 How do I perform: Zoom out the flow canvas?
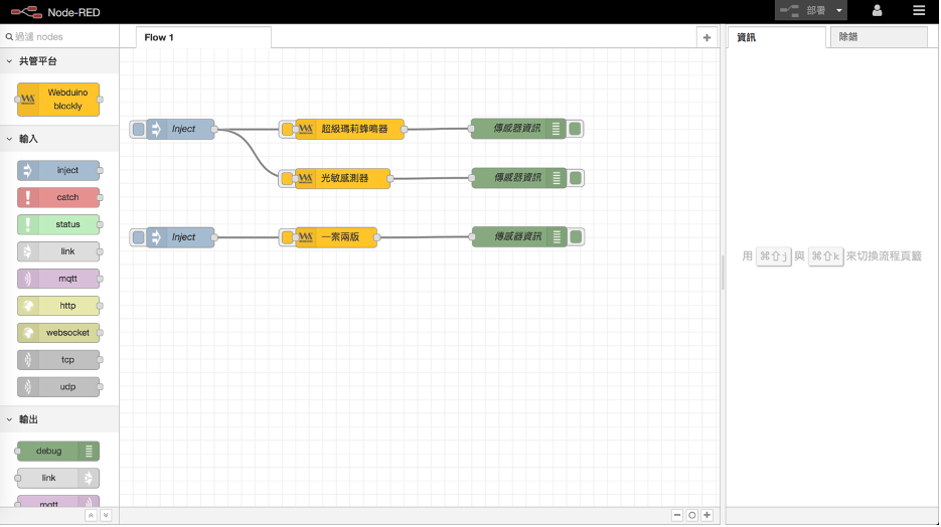677,516
